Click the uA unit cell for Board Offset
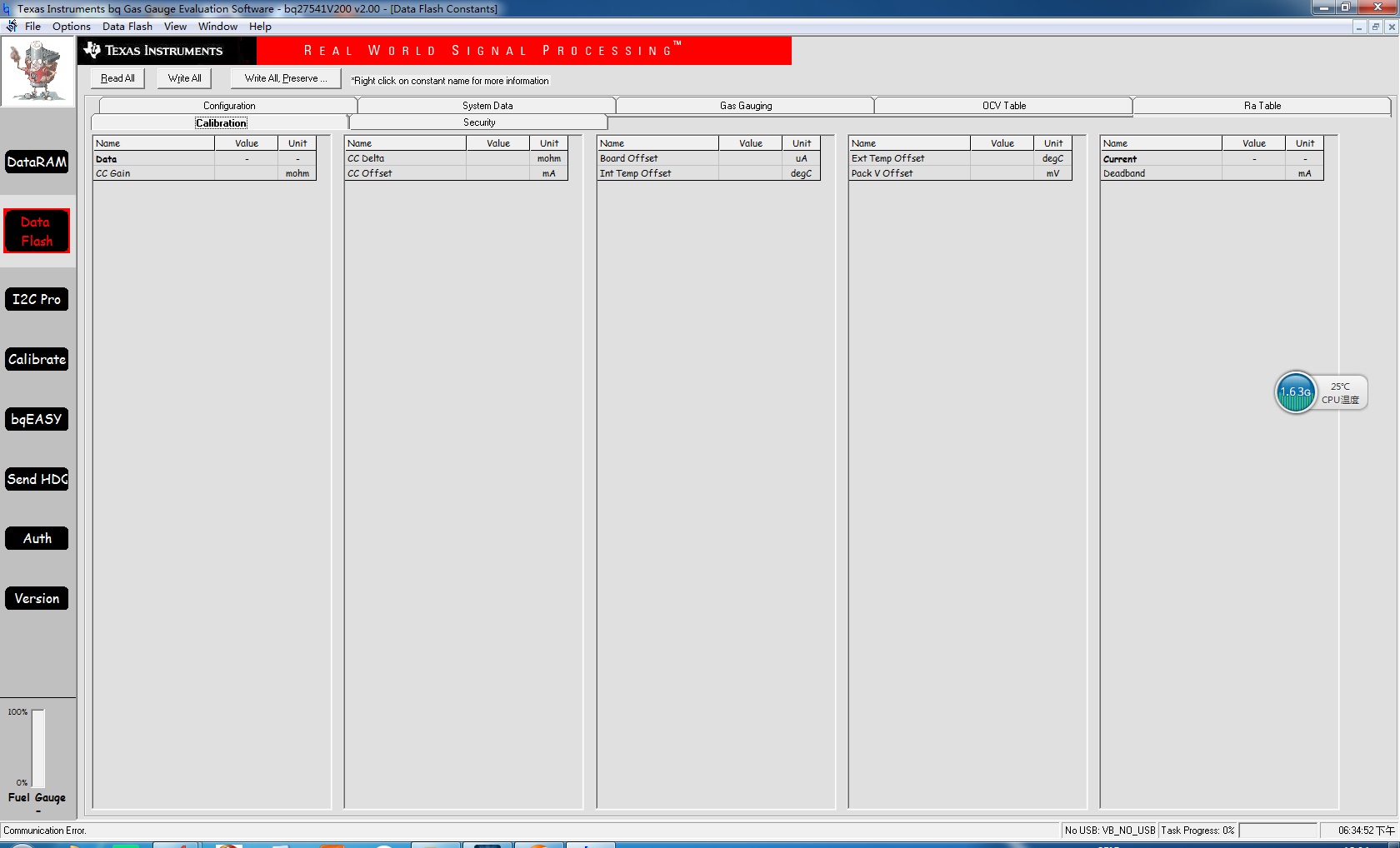 click(802, 158)
